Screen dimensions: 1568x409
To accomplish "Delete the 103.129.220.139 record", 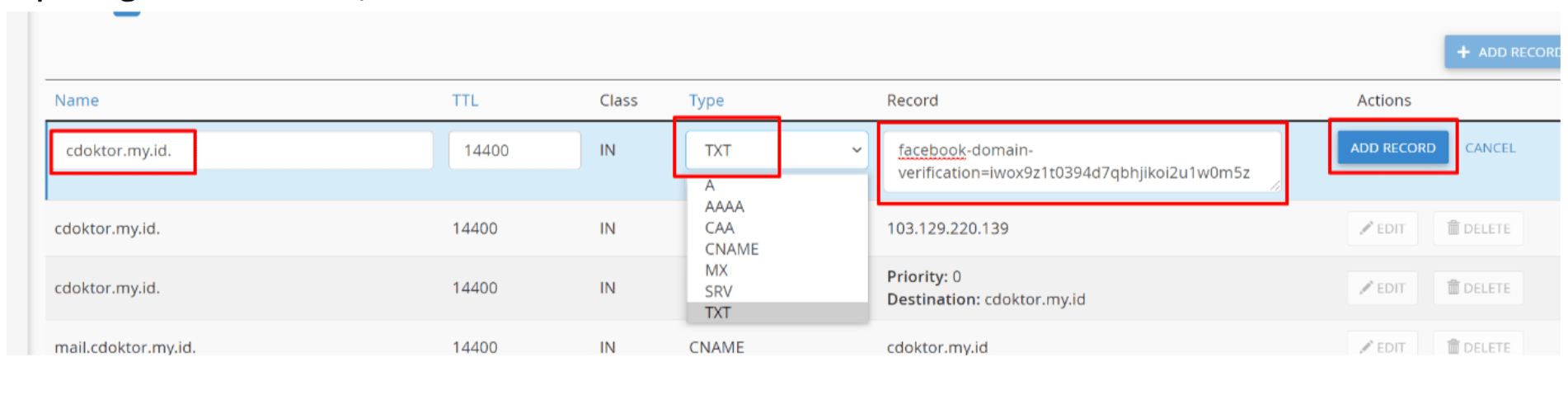I will pos(1478,228).
